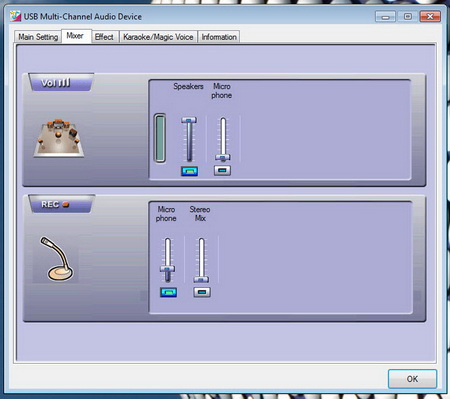This screenshot has height=399, width=450.
Task: Click the desktop microphone icon
Action: [x=57, y=259]
